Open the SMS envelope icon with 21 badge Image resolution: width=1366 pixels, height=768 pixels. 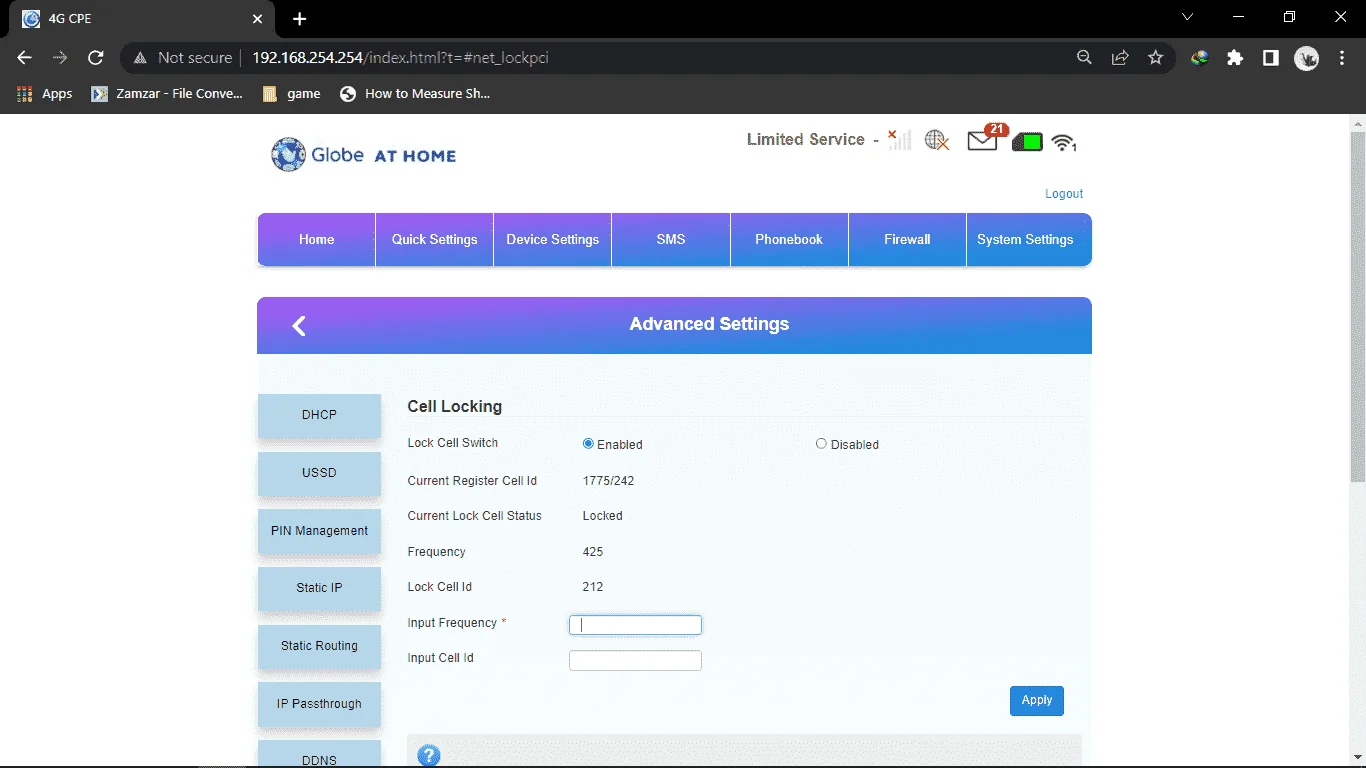pyautogui.click(x=985, y=139)
